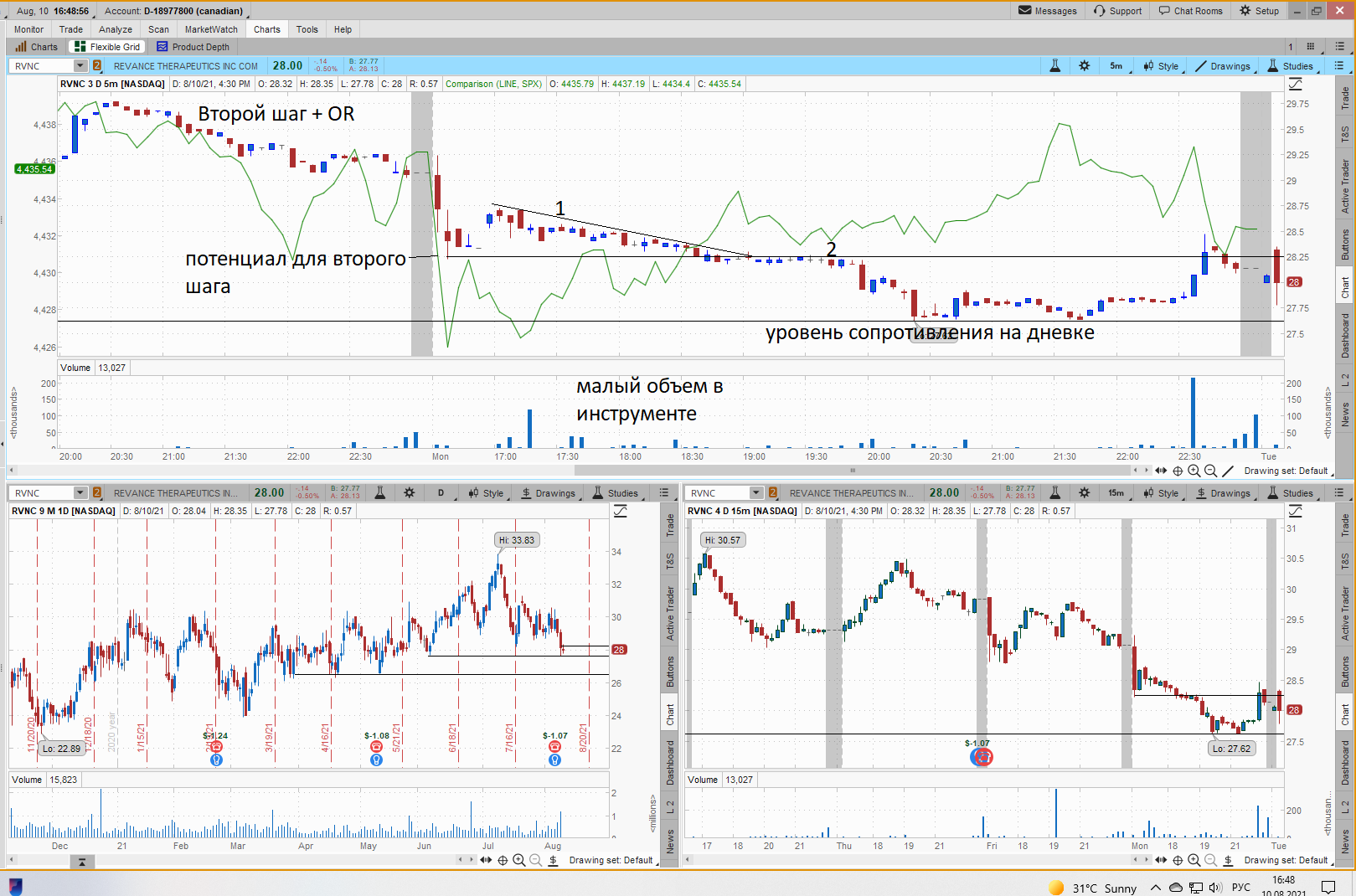
Task: Click the flask icon on the daily chart toolbar
Action: tap(379, 493)
